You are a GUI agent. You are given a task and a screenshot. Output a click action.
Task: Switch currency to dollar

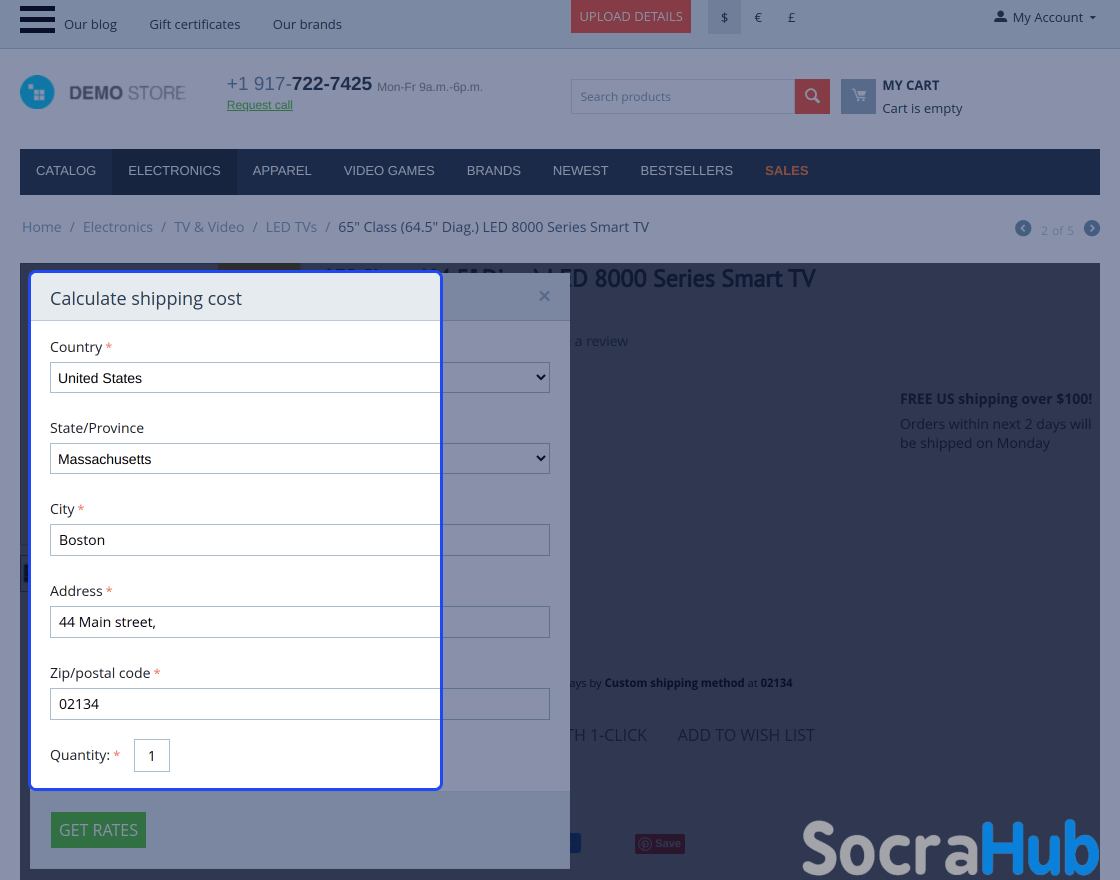point(724,17)
